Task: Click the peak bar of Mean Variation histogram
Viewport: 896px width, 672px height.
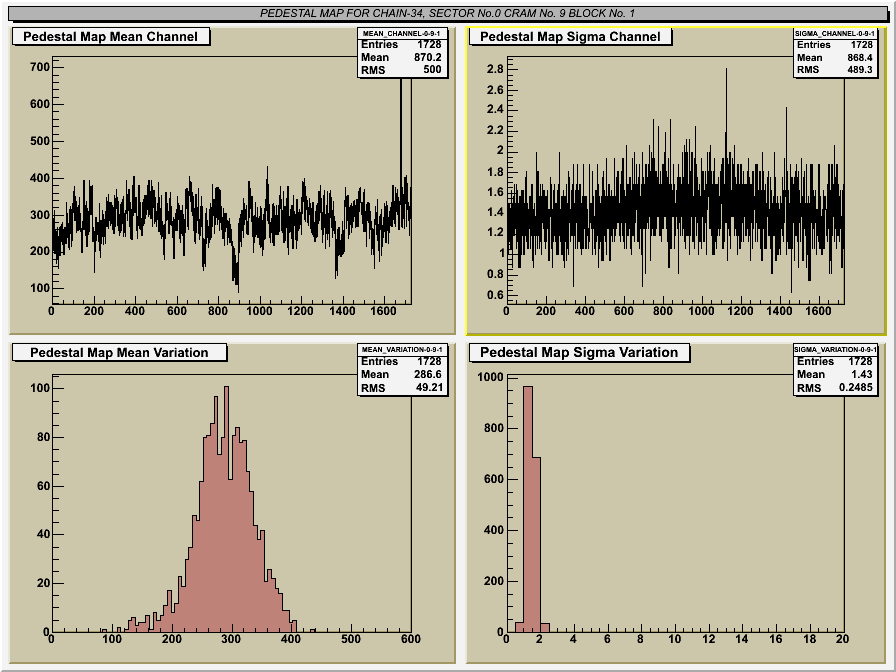Action: coord(226,509)
